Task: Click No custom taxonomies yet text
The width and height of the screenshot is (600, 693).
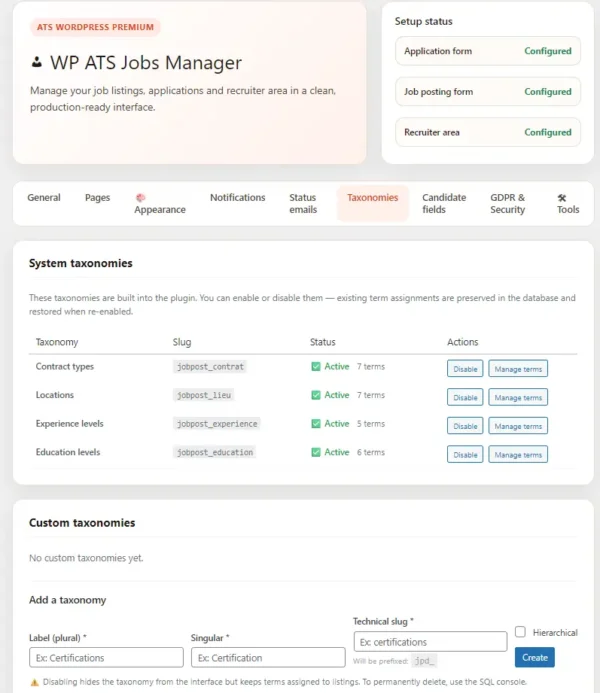Action: 86,558
